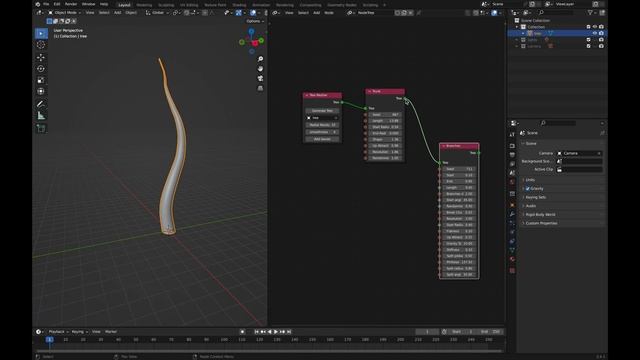Open the Render properties tab icon
640x360 pixels.
pos(512,146)
